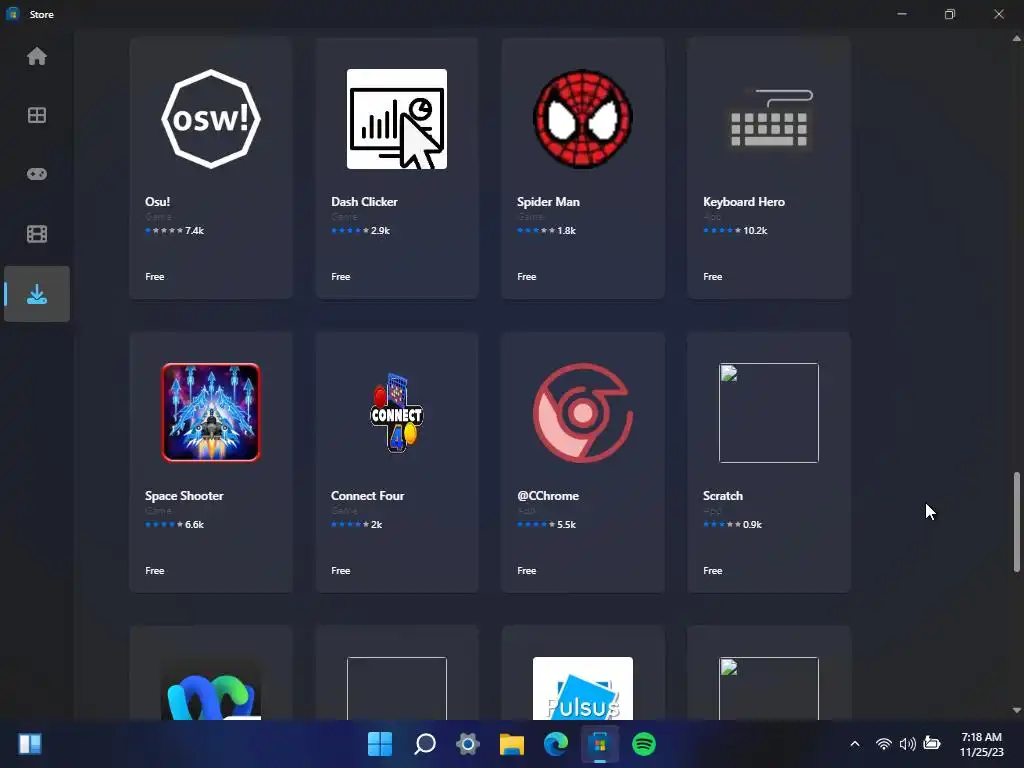The width and height of the screenshot is (1024, 768).
Task: Open volume speaker tray icon
Action: 907,744
